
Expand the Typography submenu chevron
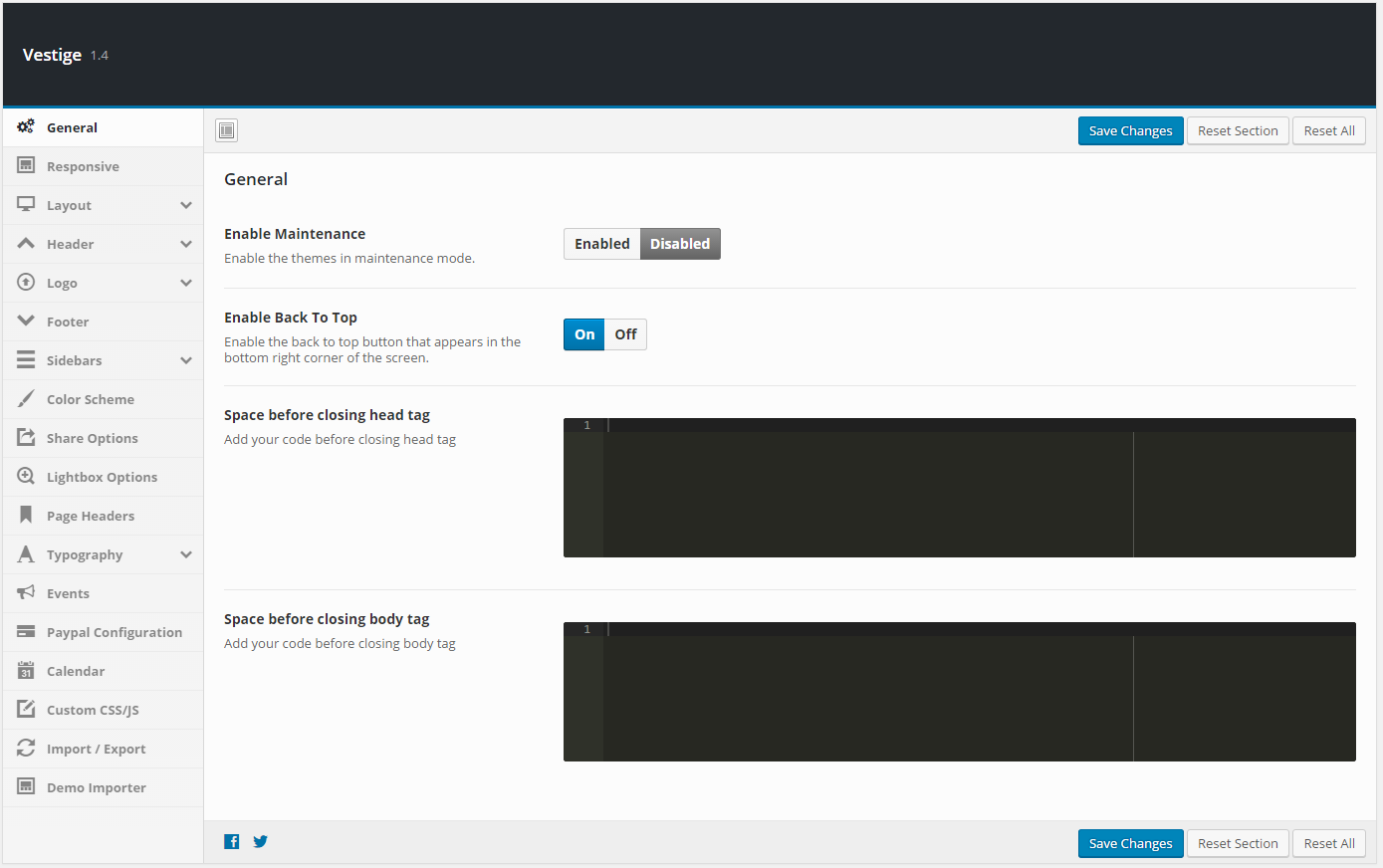[186, 554]
